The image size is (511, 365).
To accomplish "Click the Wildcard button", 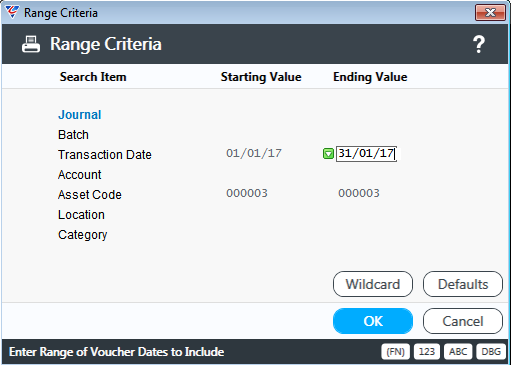I will click(x=373, y=284).
